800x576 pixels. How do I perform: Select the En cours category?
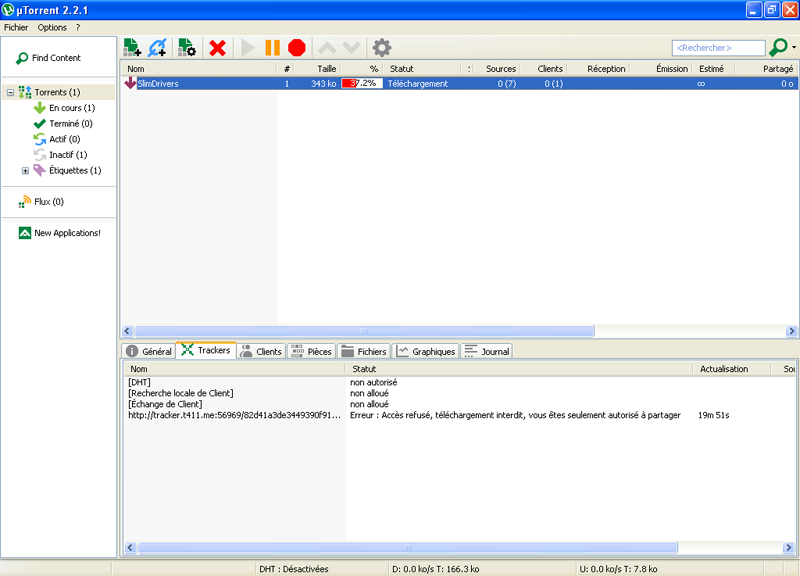(x=70, y=108)
